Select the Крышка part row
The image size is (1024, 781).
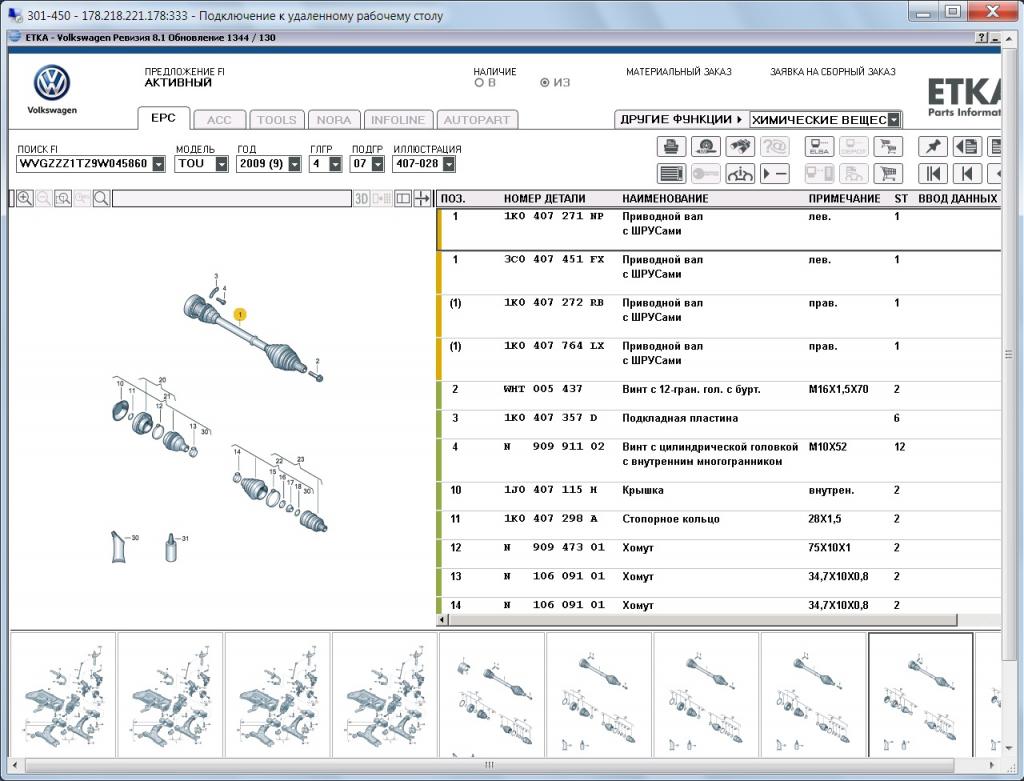tap(718, 497)
